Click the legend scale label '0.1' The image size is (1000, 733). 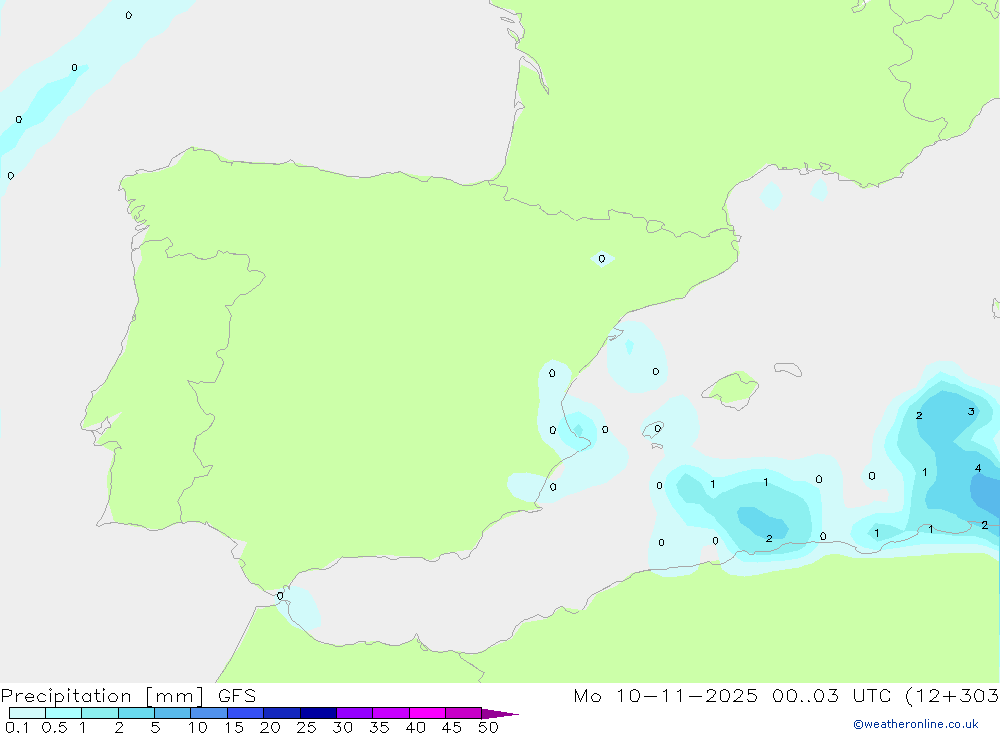[17, 727]
